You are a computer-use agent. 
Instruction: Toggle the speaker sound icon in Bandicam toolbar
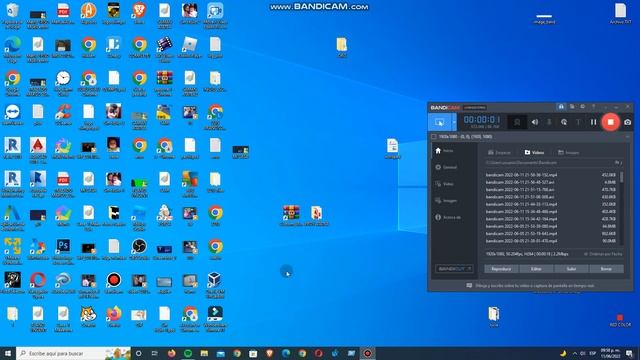pyautogui.click(x=535, y=122)
